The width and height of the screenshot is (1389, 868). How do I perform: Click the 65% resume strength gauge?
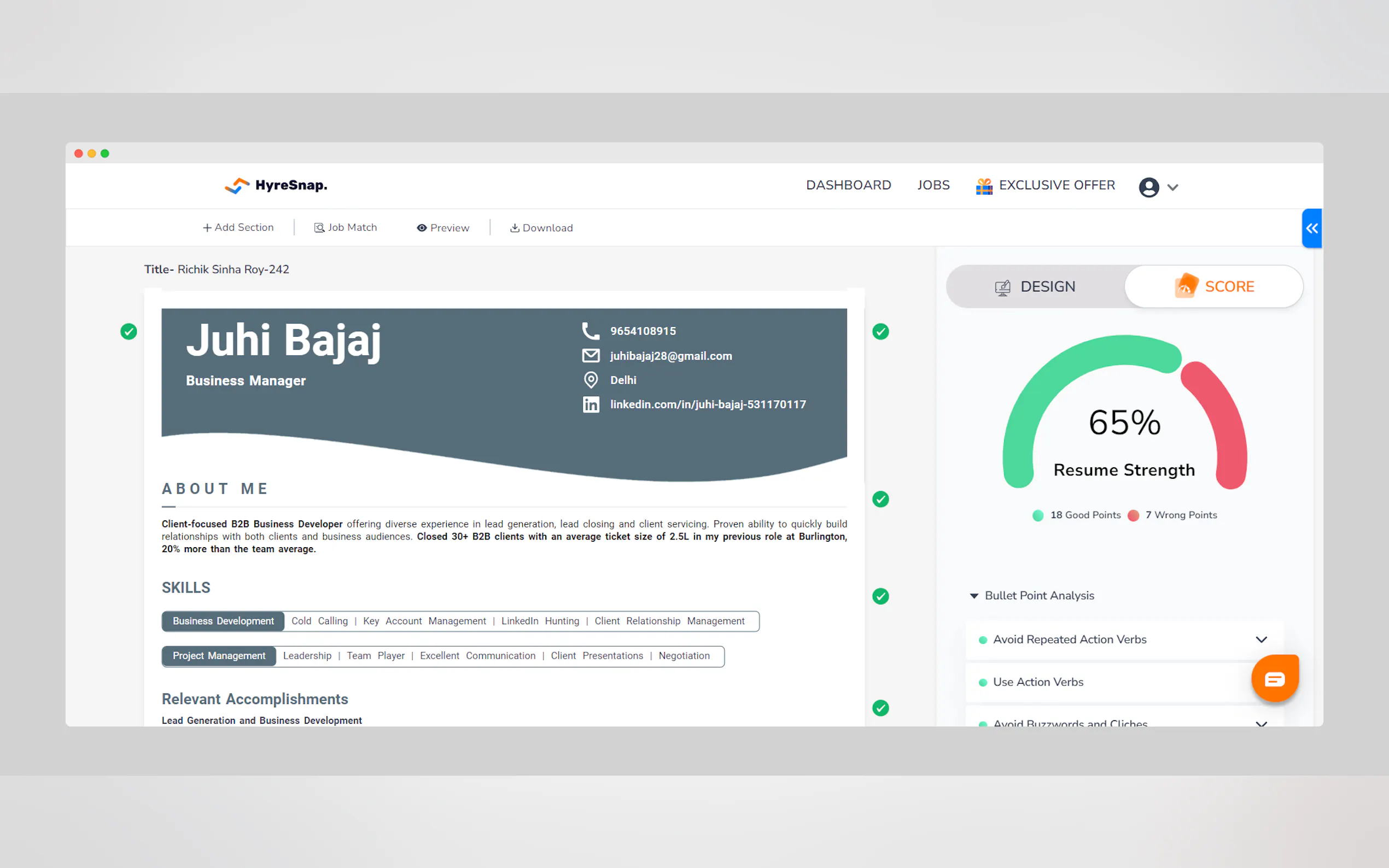(1124, 423)
